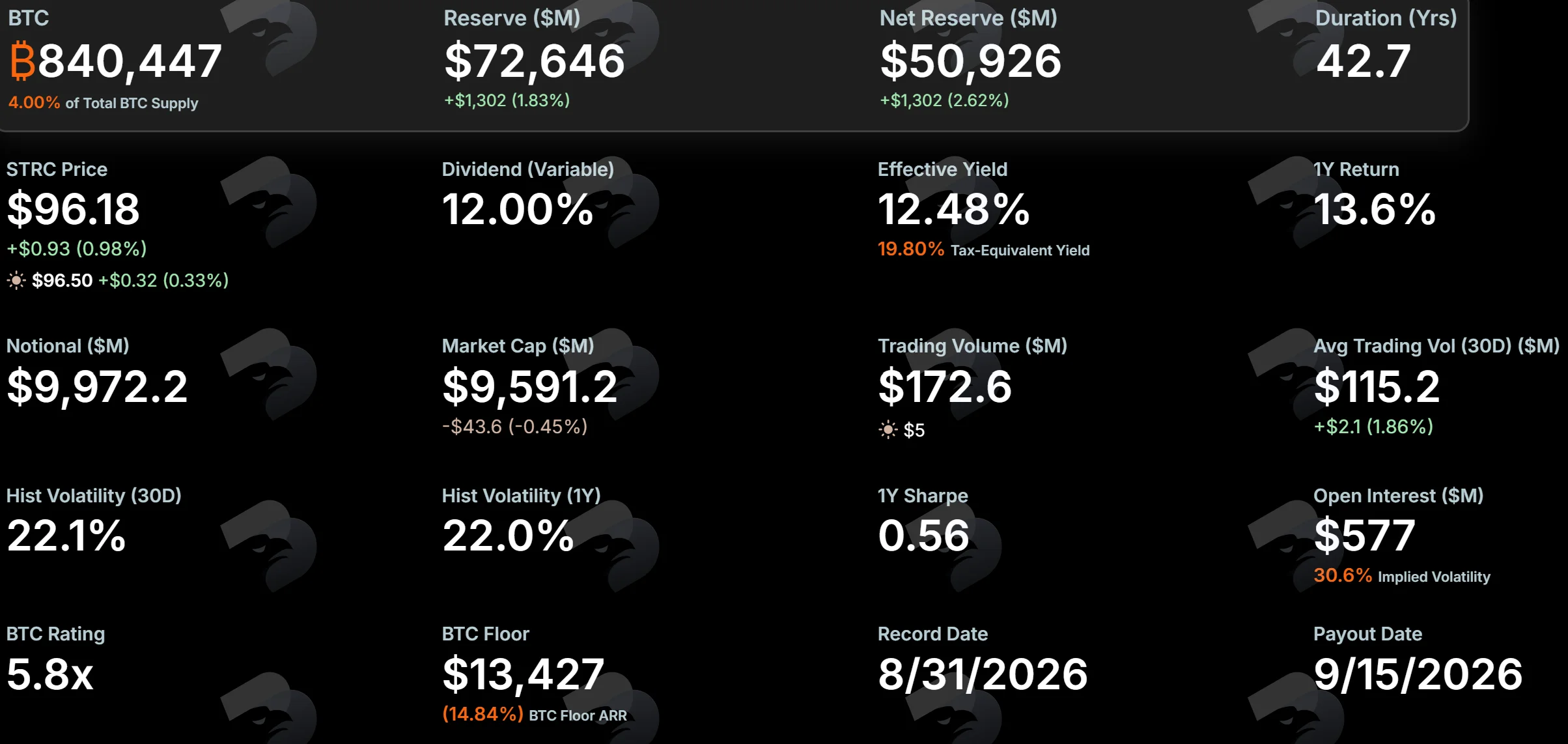1568x744 pixels.
Task: Click the sun icon beside $96.50
Action: [x=16, y=281]
